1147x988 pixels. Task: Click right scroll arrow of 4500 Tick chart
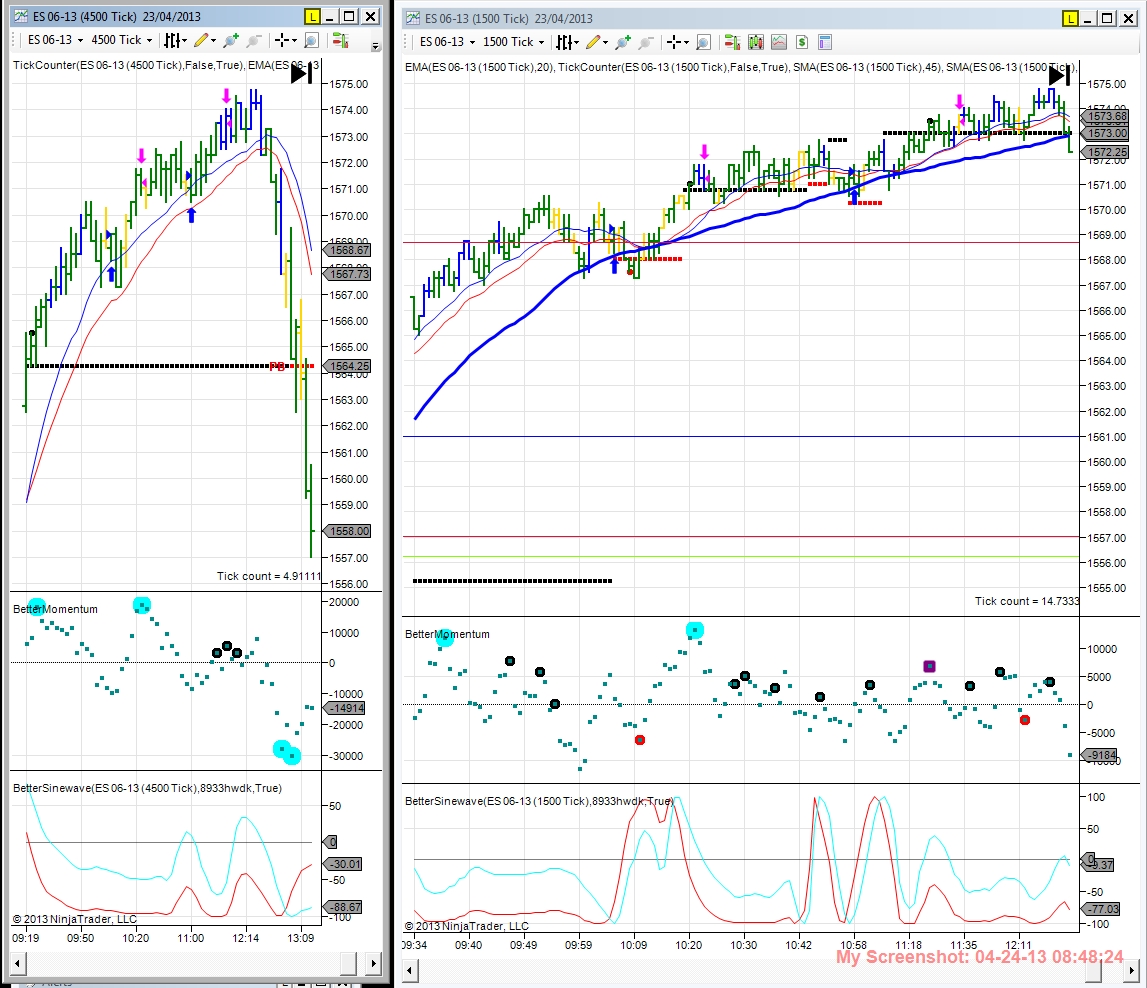(374, 963)
